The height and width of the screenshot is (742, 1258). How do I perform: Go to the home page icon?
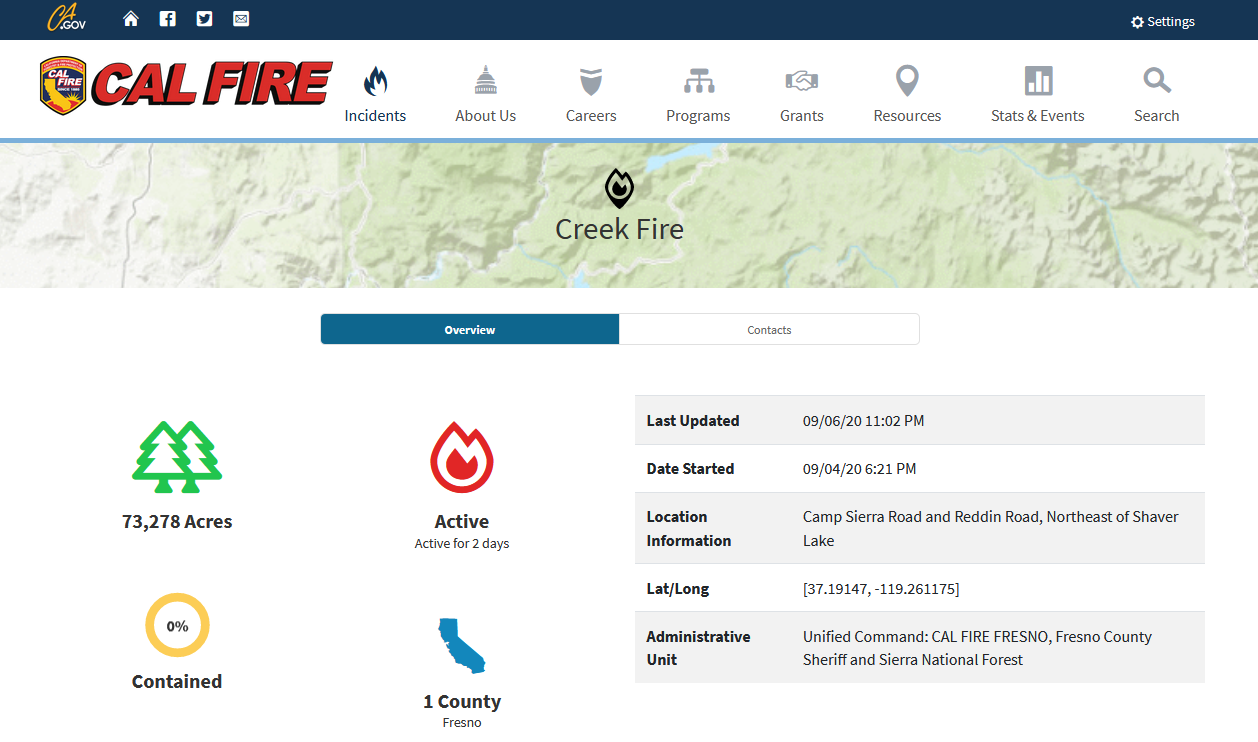coord(131,19)
